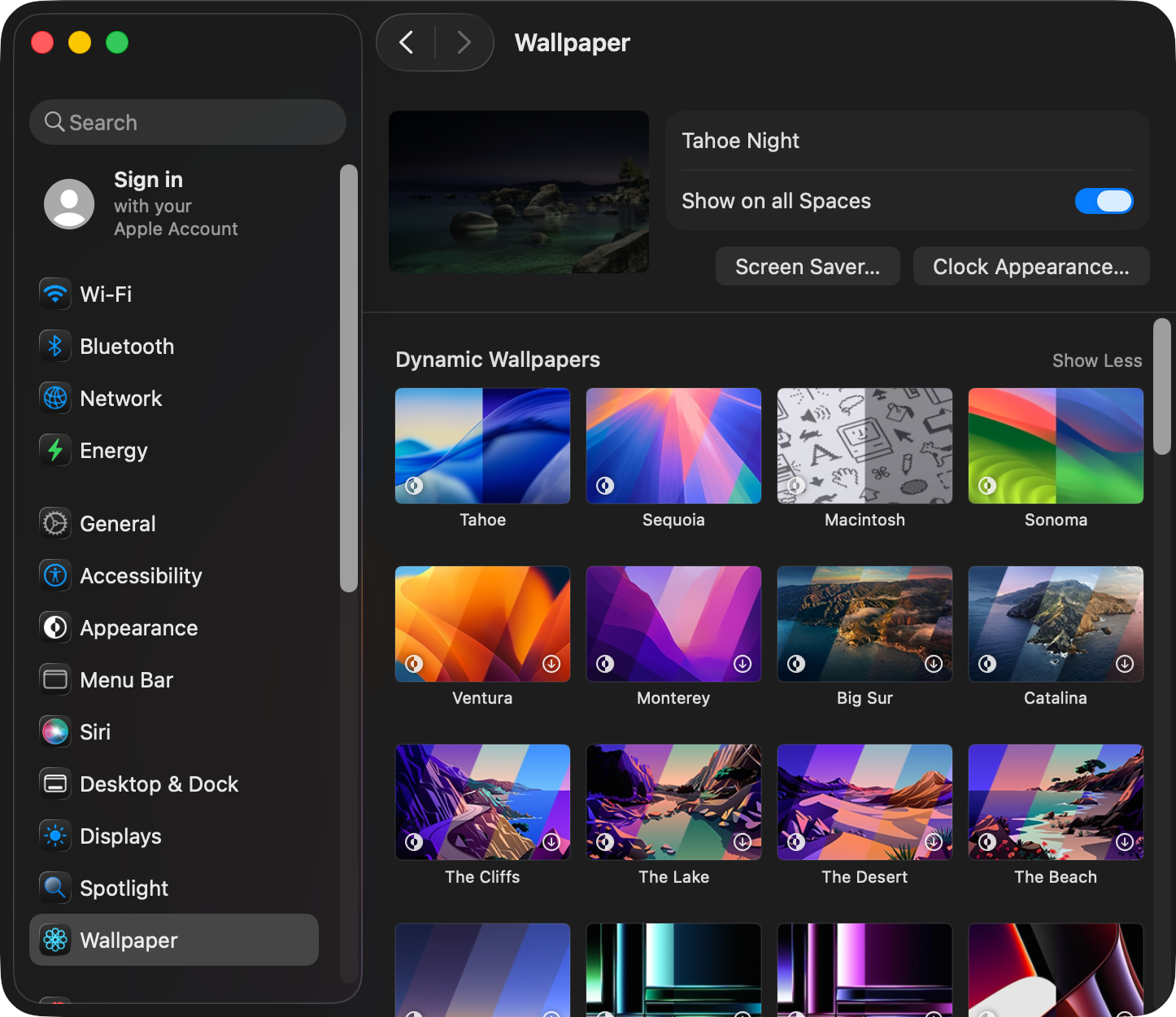Click the Energy label in sidebar

[x=114, y=451]
